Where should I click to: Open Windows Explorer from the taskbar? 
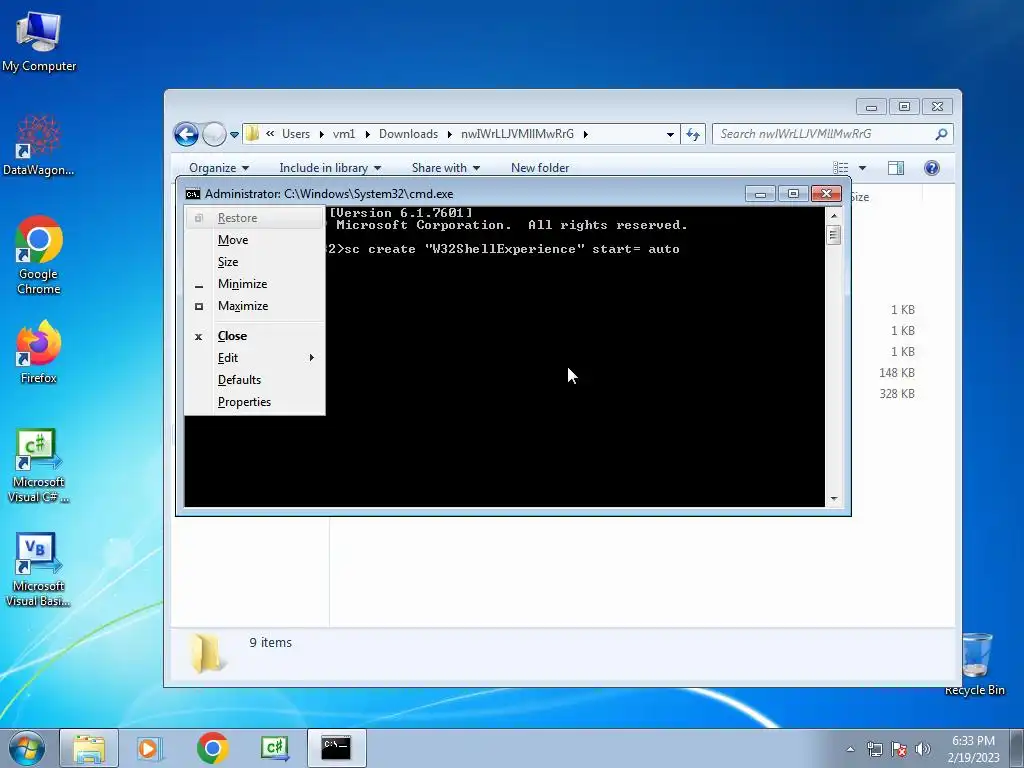coord(89,748)
